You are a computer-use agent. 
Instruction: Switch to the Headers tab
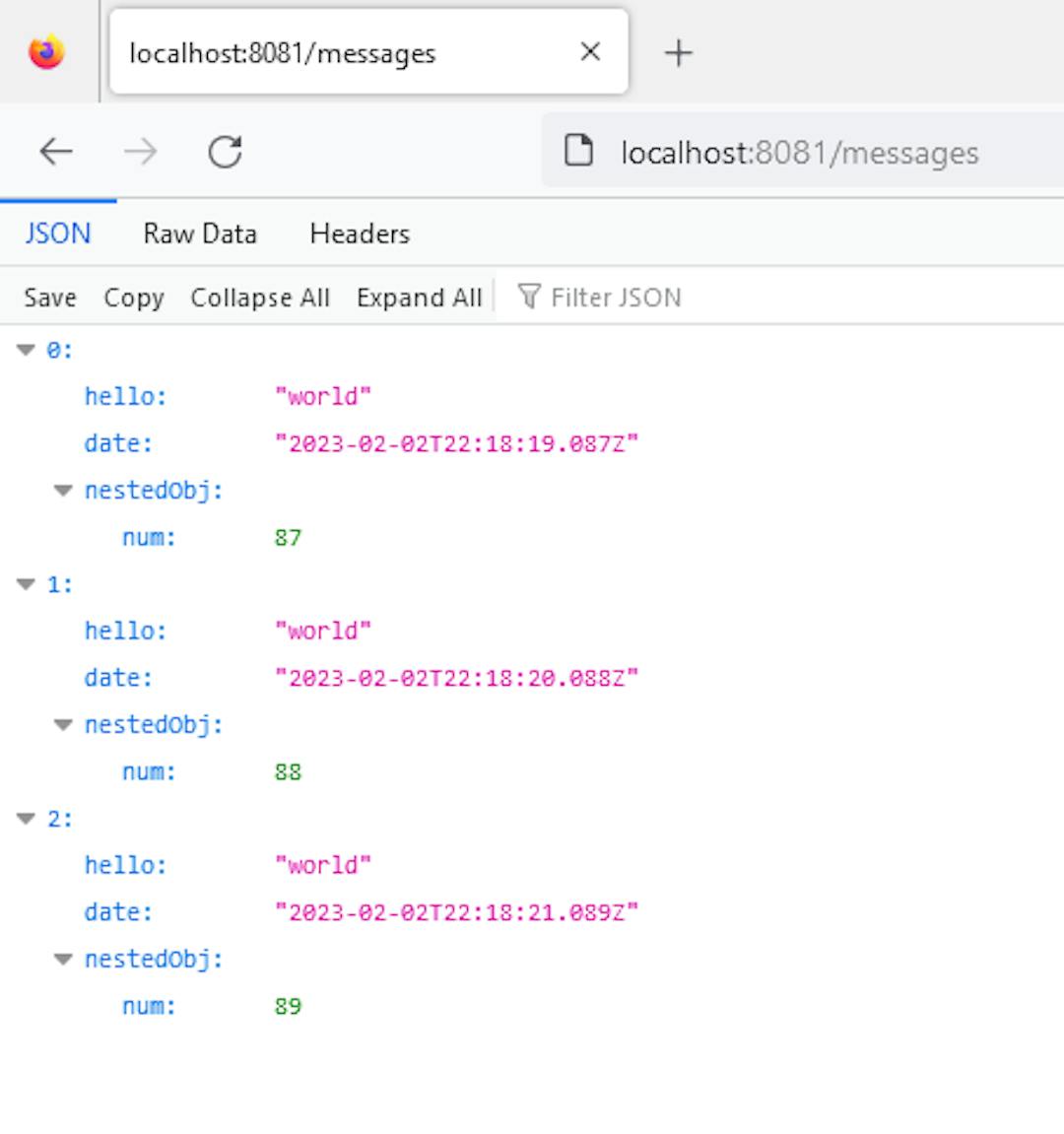click(x=360, y=233)
